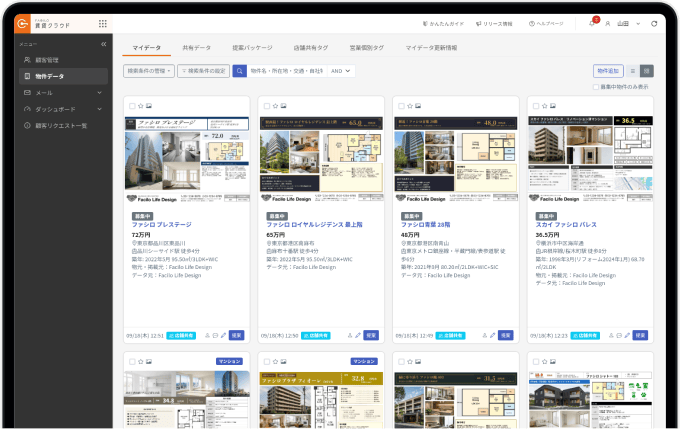680x429 pixels.
Task: Open comment icon on スカイ ファシロ パレス card
Action: point(619,335)
